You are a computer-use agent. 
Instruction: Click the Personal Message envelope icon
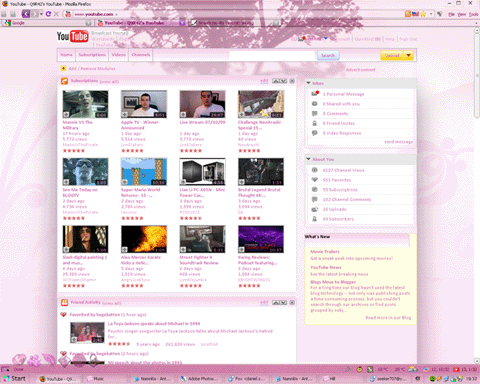click(315, 94)
